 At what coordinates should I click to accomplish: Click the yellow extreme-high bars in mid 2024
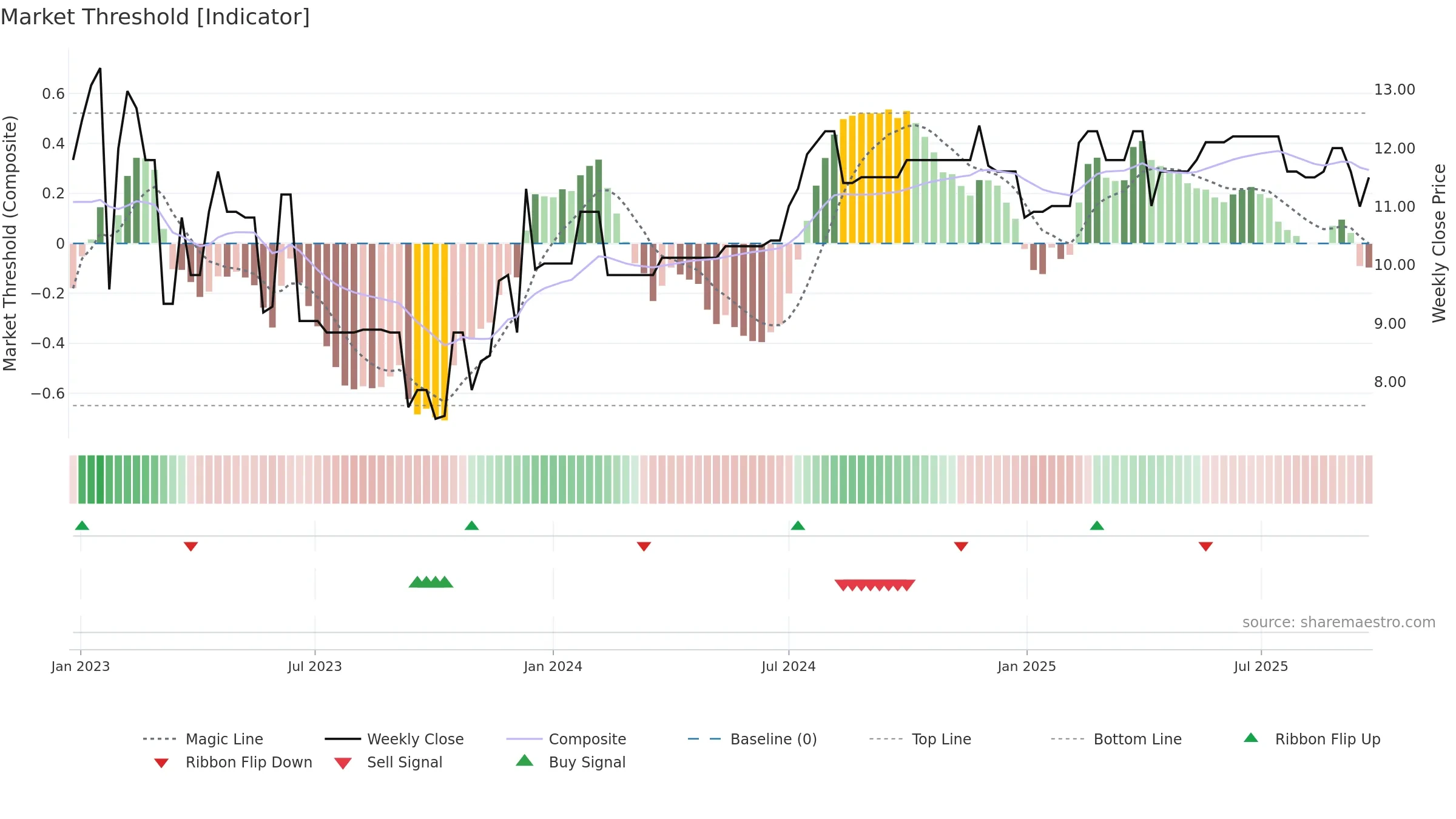[x=875, y=177]
